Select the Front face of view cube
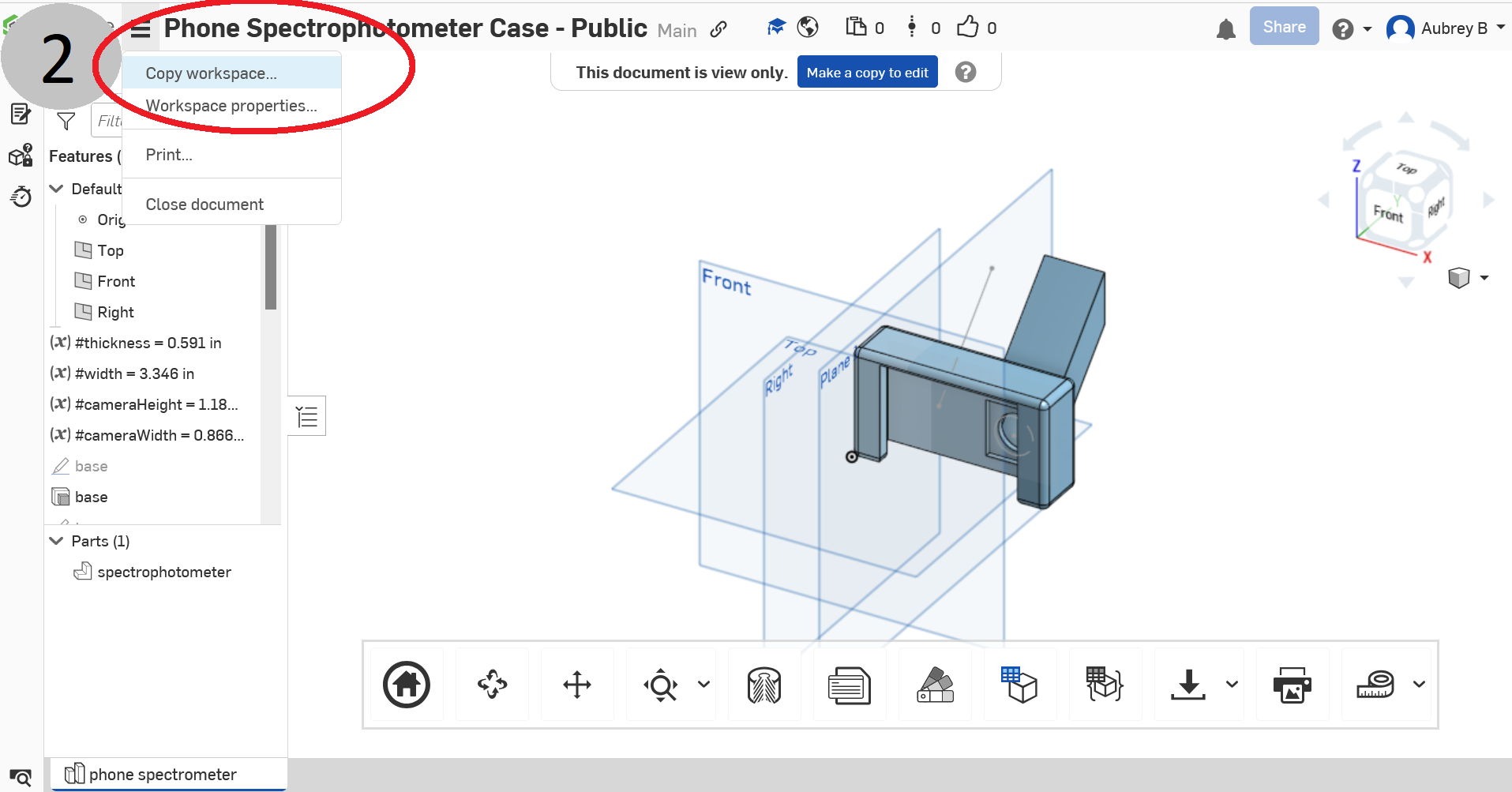The height and width of the screenshot is (792, 1512). click(1388, 213)
